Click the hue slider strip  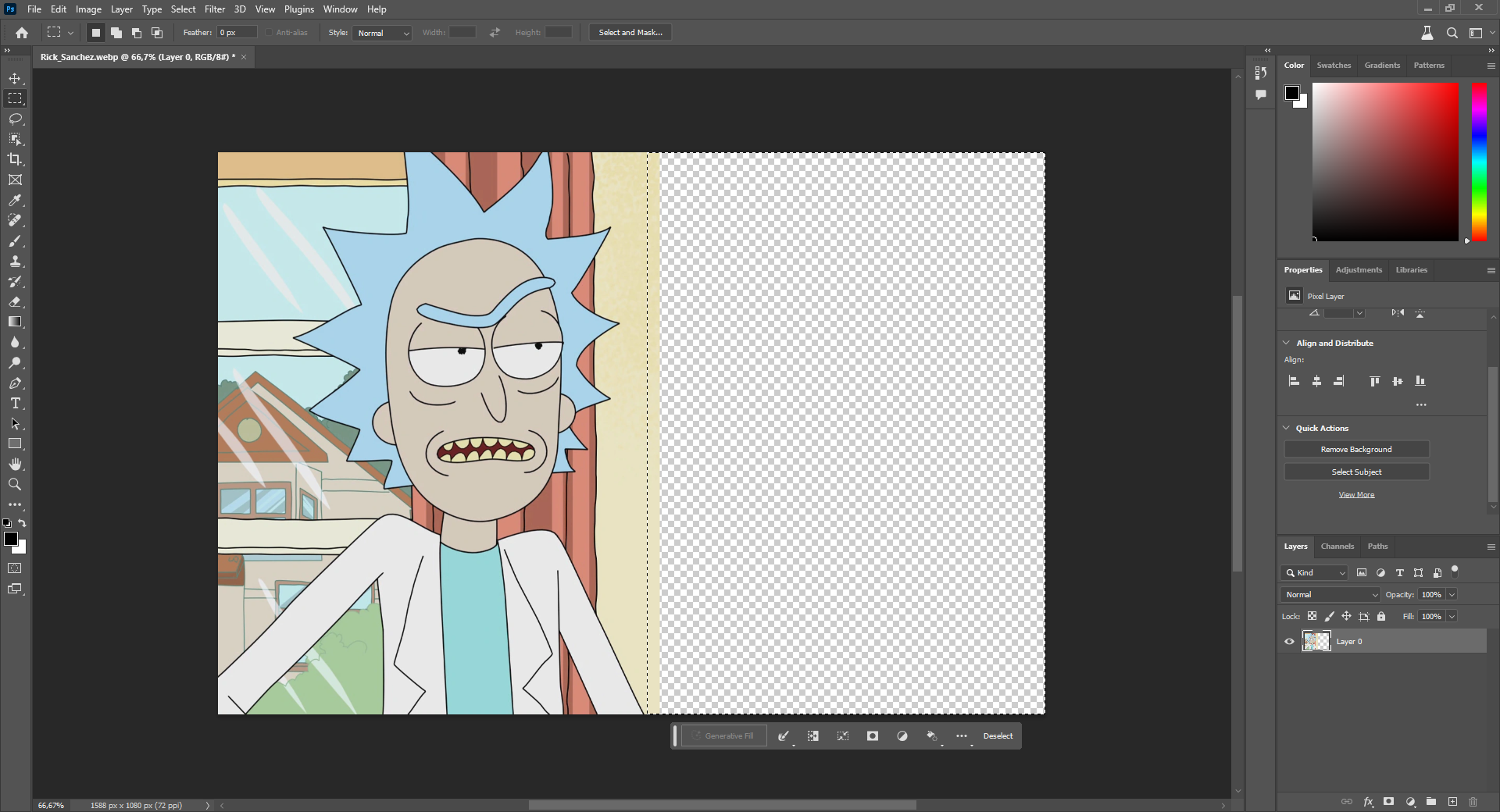click(1479, 162)
